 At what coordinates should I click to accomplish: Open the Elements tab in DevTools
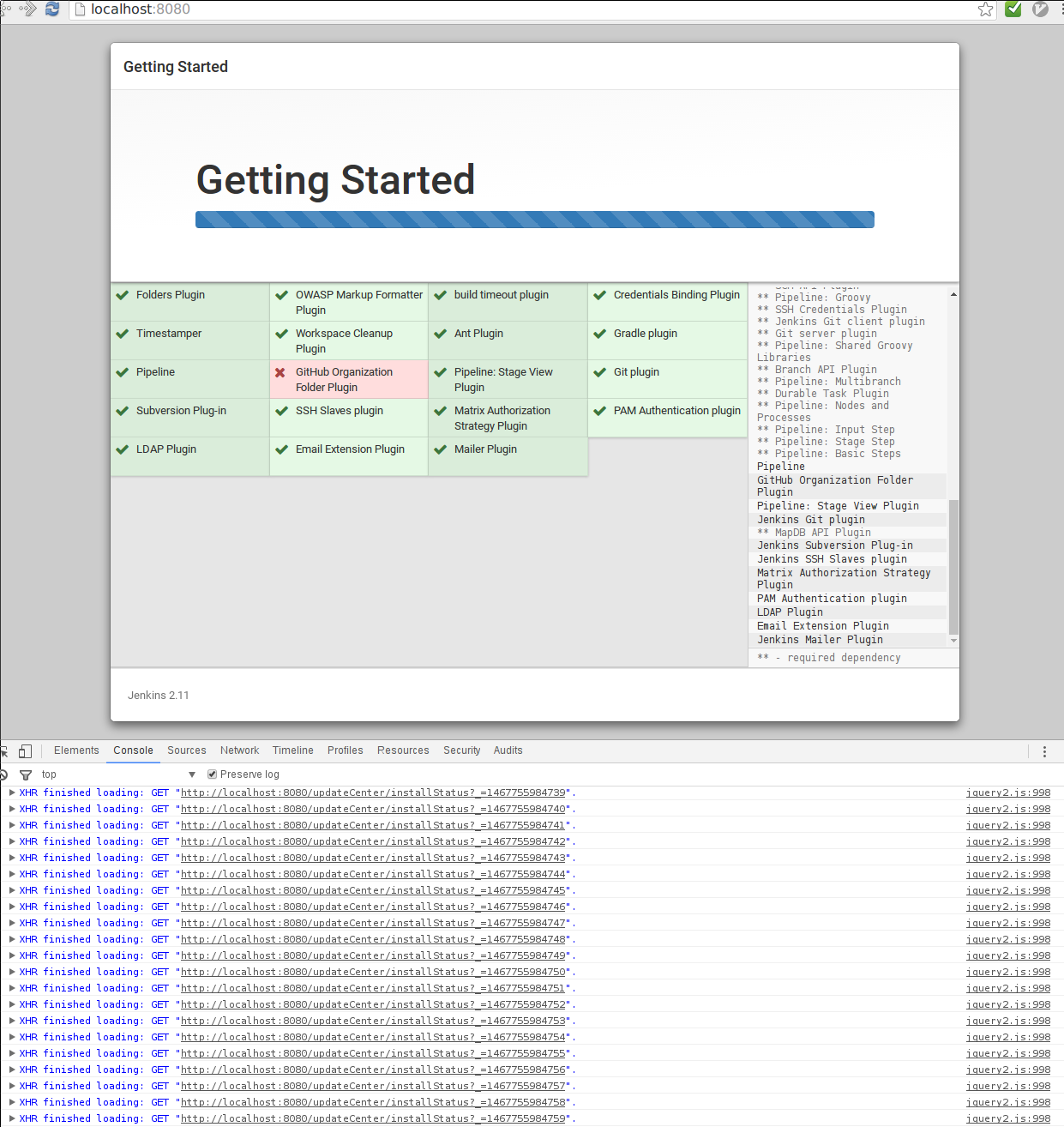76,750
